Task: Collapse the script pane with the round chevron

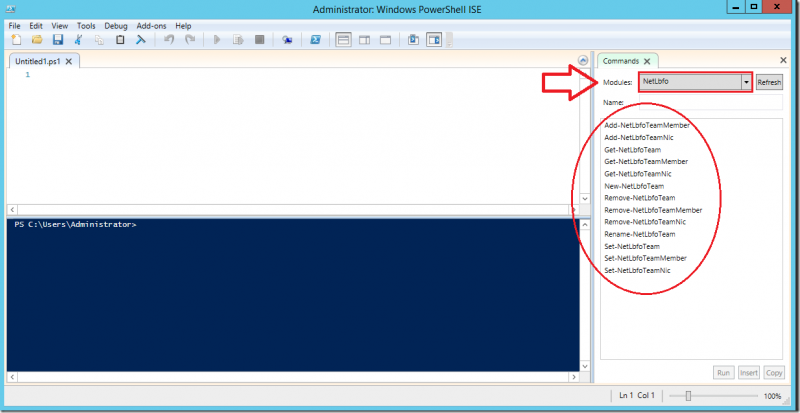Action: click(583, 60)
